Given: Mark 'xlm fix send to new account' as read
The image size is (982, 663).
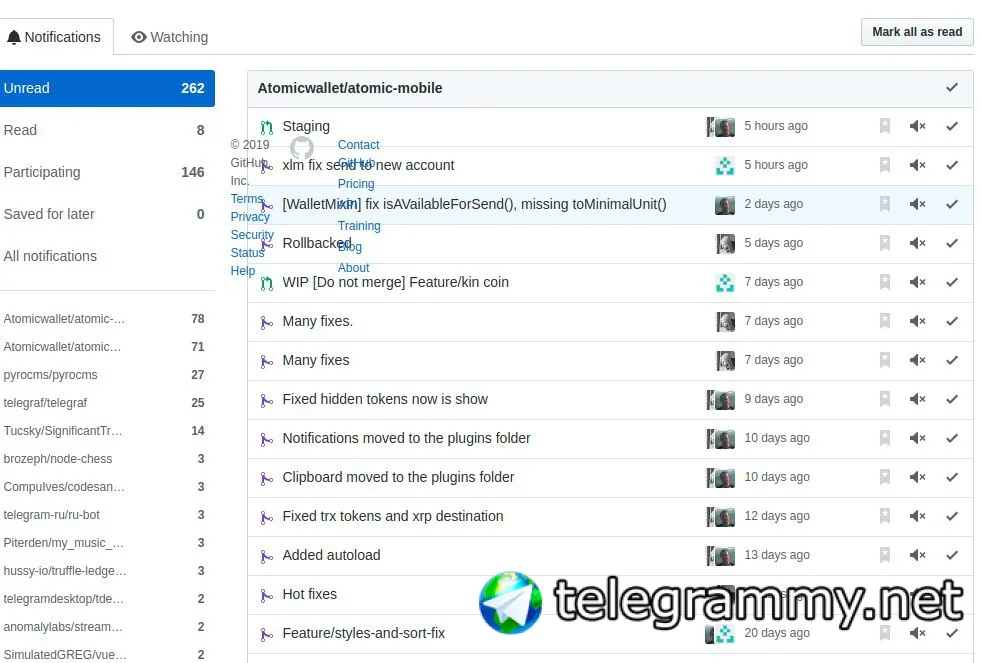Looking at the screenshot, I should pyautogui.click(x=952, y=165).
